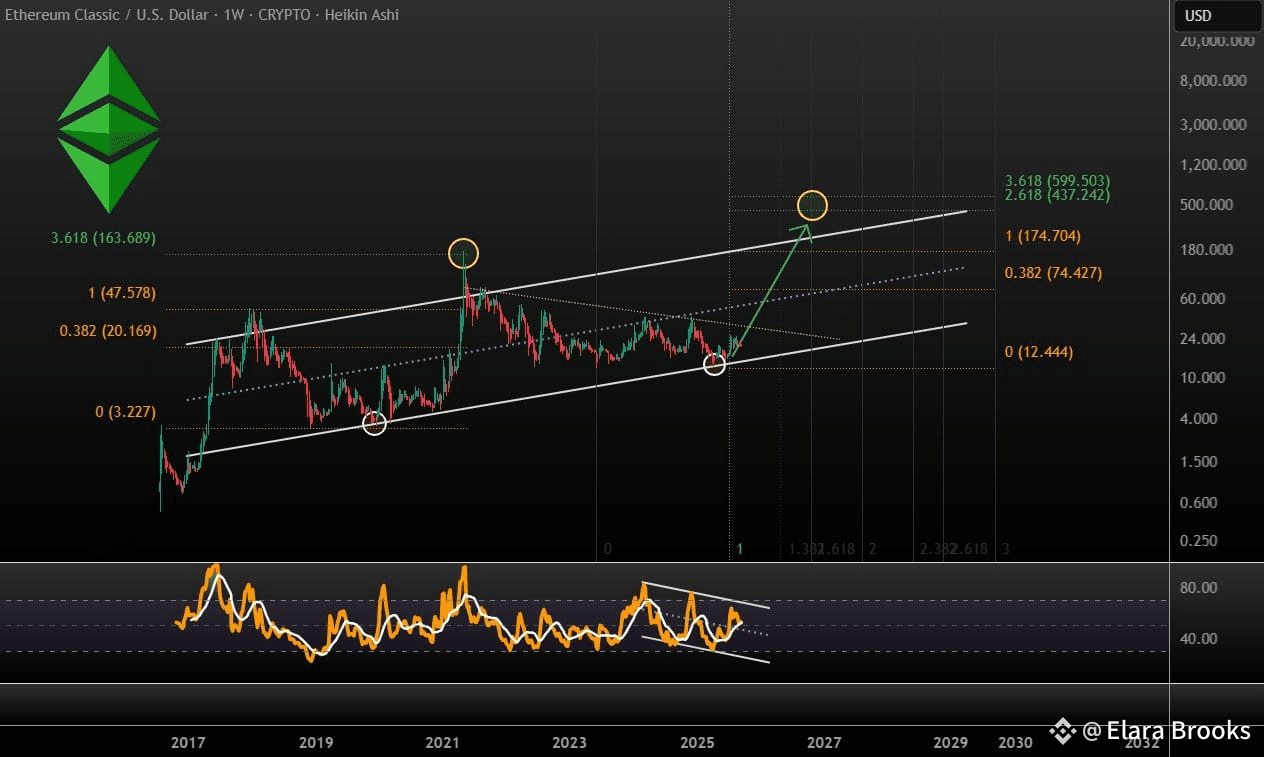Select the 0.382 (74.427) Fibonacci label
1264x757 pixels.
(x=1053, y=272)
